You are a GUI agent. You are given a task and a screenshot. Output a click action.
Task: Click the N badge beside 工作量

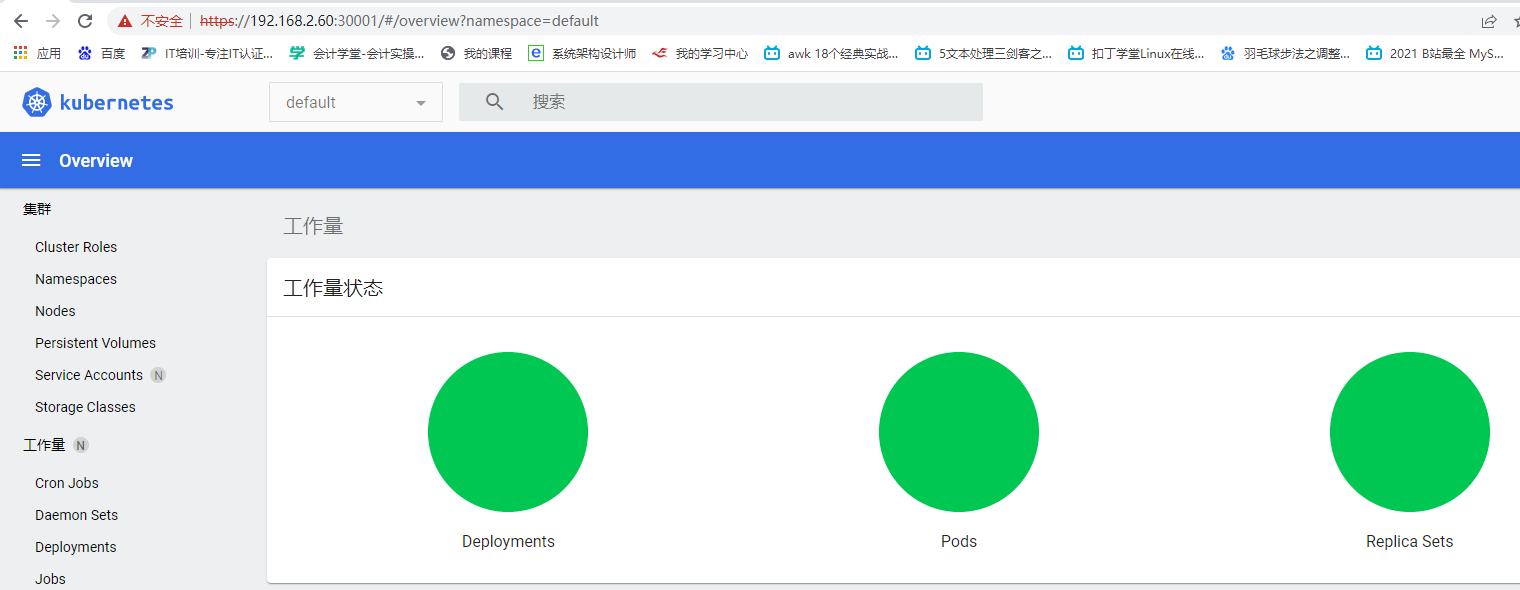pos(81,445)
